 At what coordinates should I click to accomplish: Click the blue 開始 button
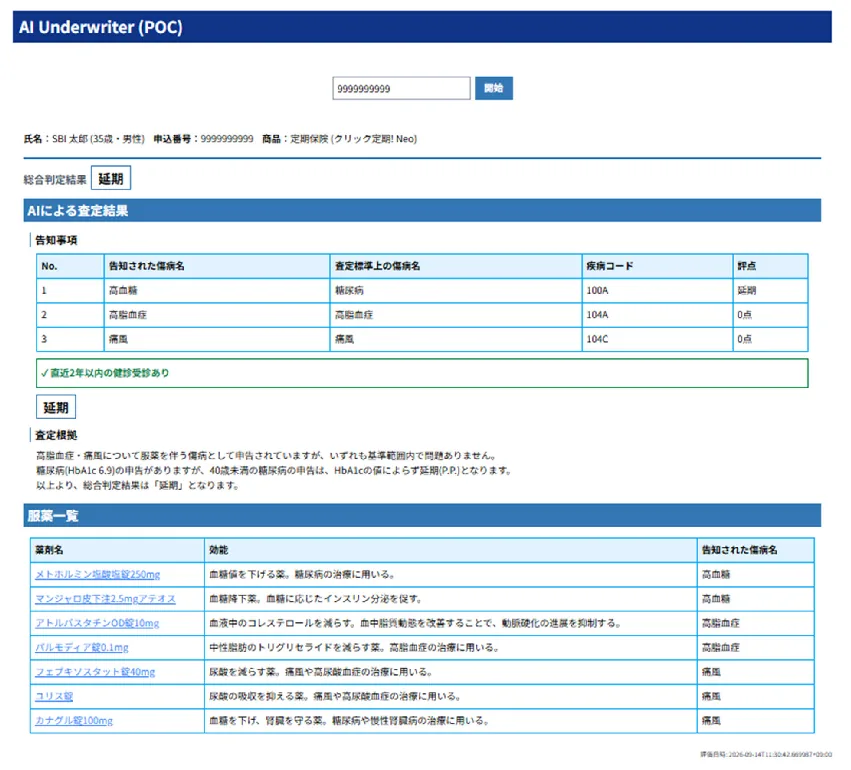point(493,88)
